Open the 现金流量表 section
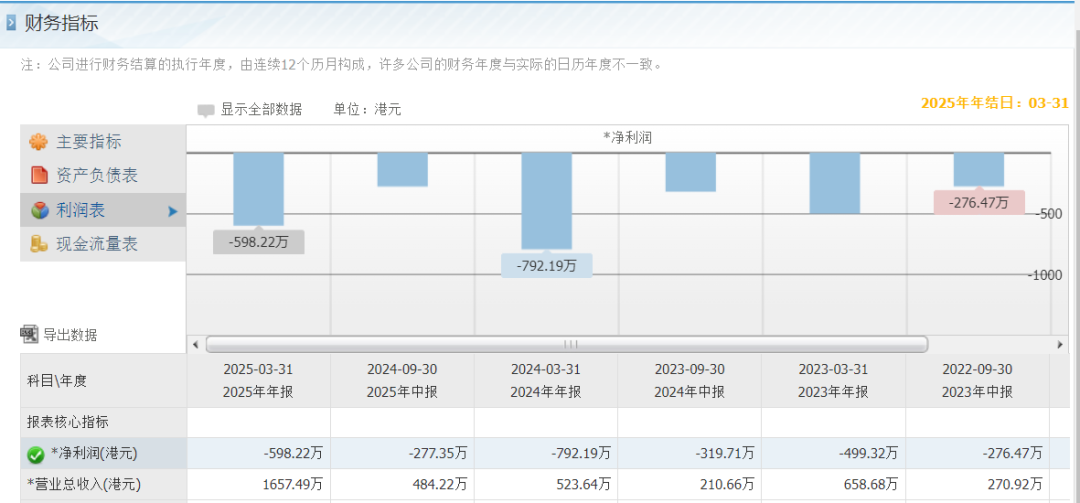 point(103,244)
